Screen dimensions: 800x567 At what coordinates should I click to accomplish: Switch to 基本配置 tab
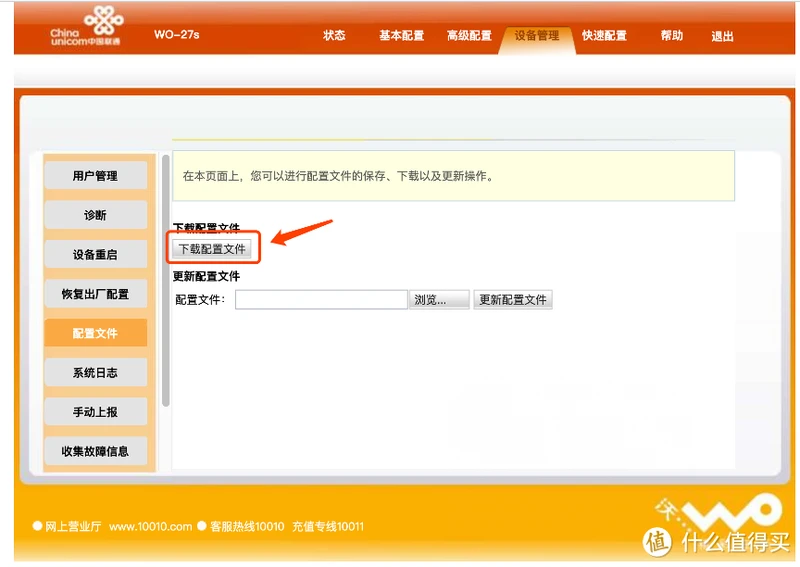click(x=401, y=36)
